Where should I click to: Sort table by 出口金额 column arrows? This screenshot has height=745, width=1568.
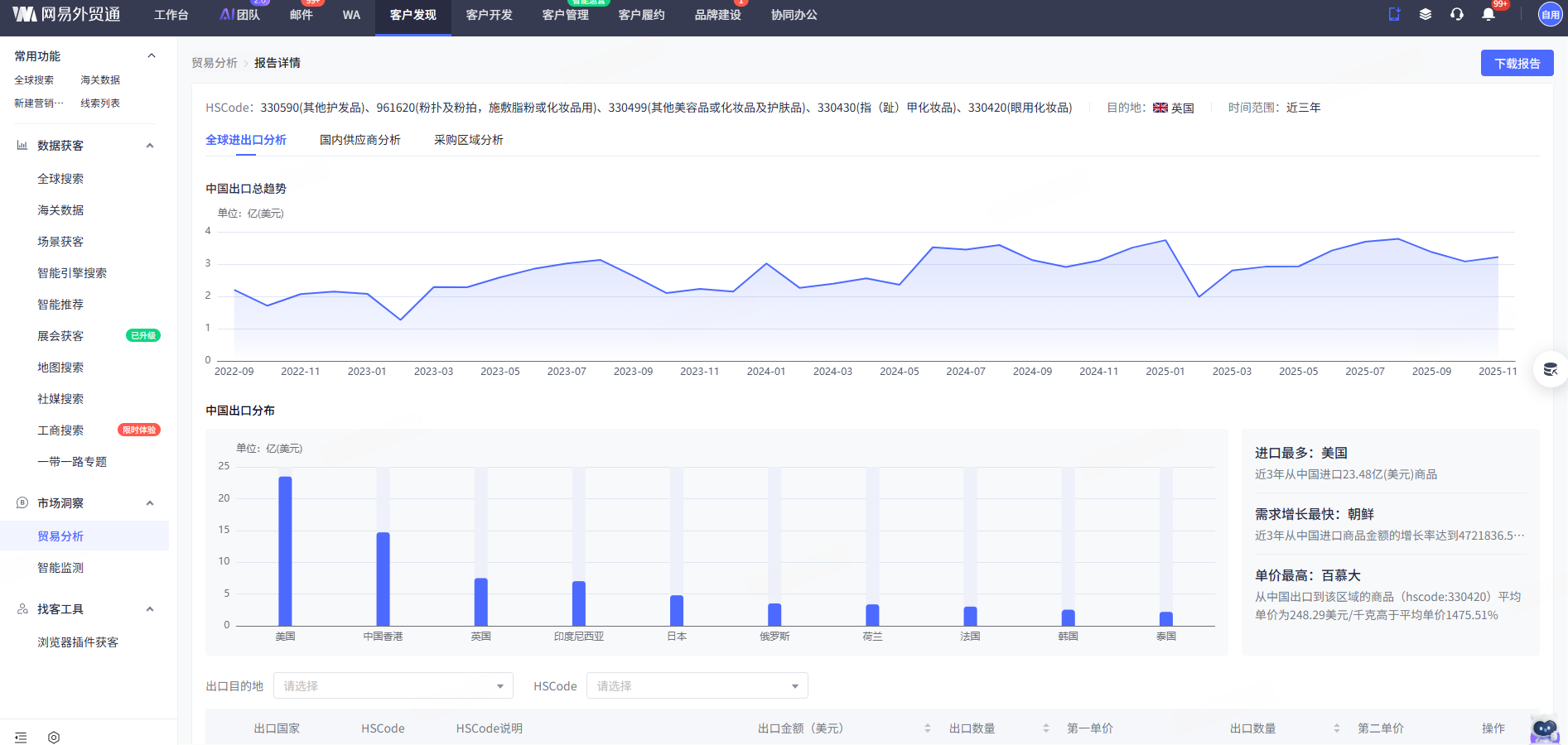point(927,728)
